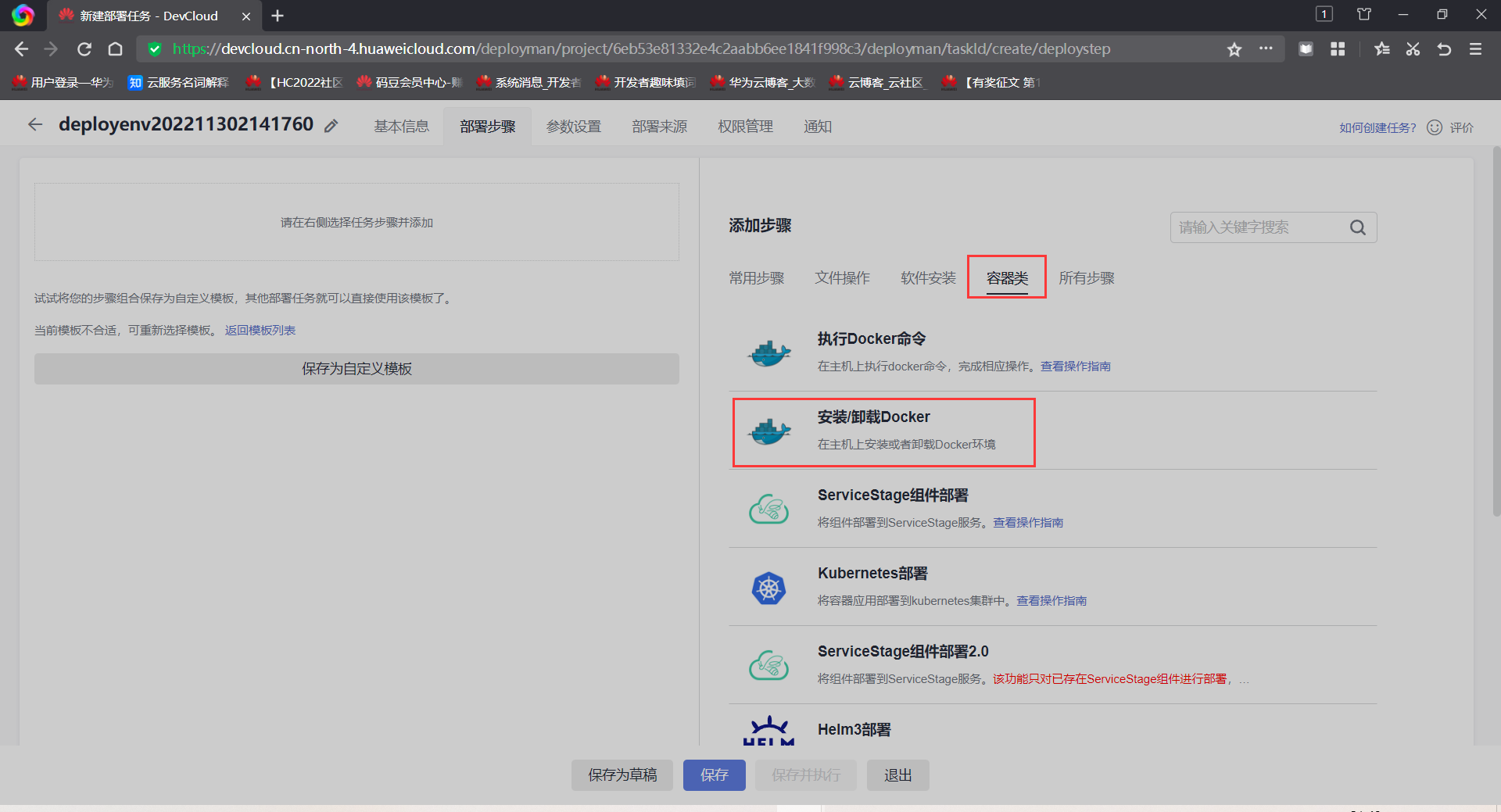
Task: Click the browser back arrow
Action: point(21,49)
